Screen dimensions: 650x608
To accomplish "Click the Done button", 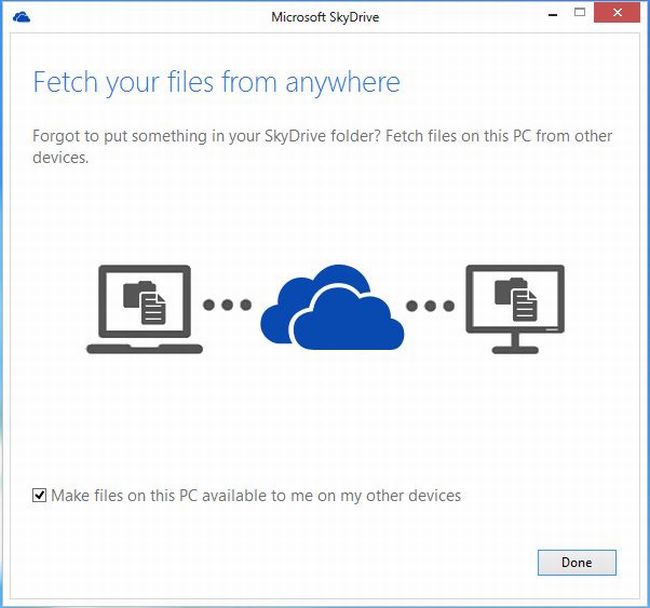I will click(577, 562).
